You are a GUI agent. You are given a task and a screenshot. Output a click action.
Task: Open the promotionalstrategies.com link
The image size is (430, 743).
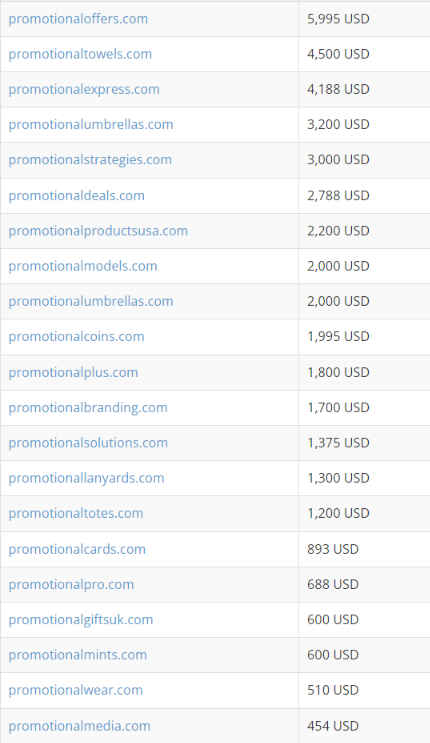[x=90, y=160]
